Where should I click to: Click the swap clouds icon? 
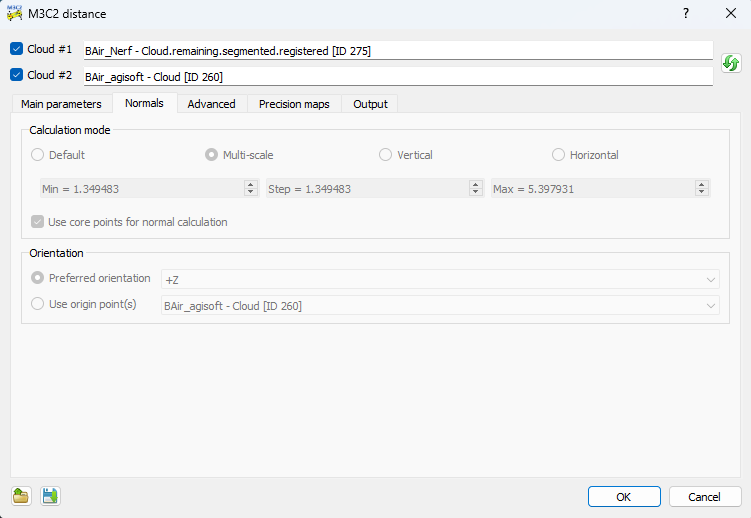731,63
